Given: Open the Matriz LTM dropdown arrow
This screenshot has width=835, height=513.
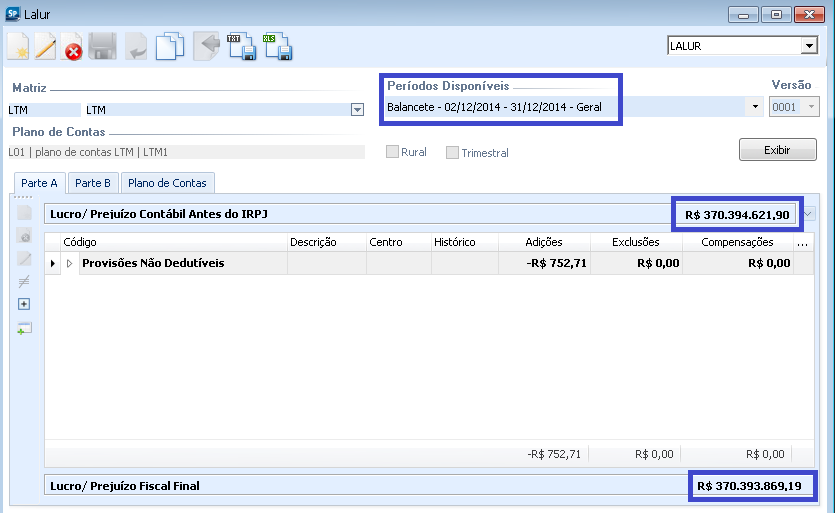Looking at the screenshot, I should (357, 110).
